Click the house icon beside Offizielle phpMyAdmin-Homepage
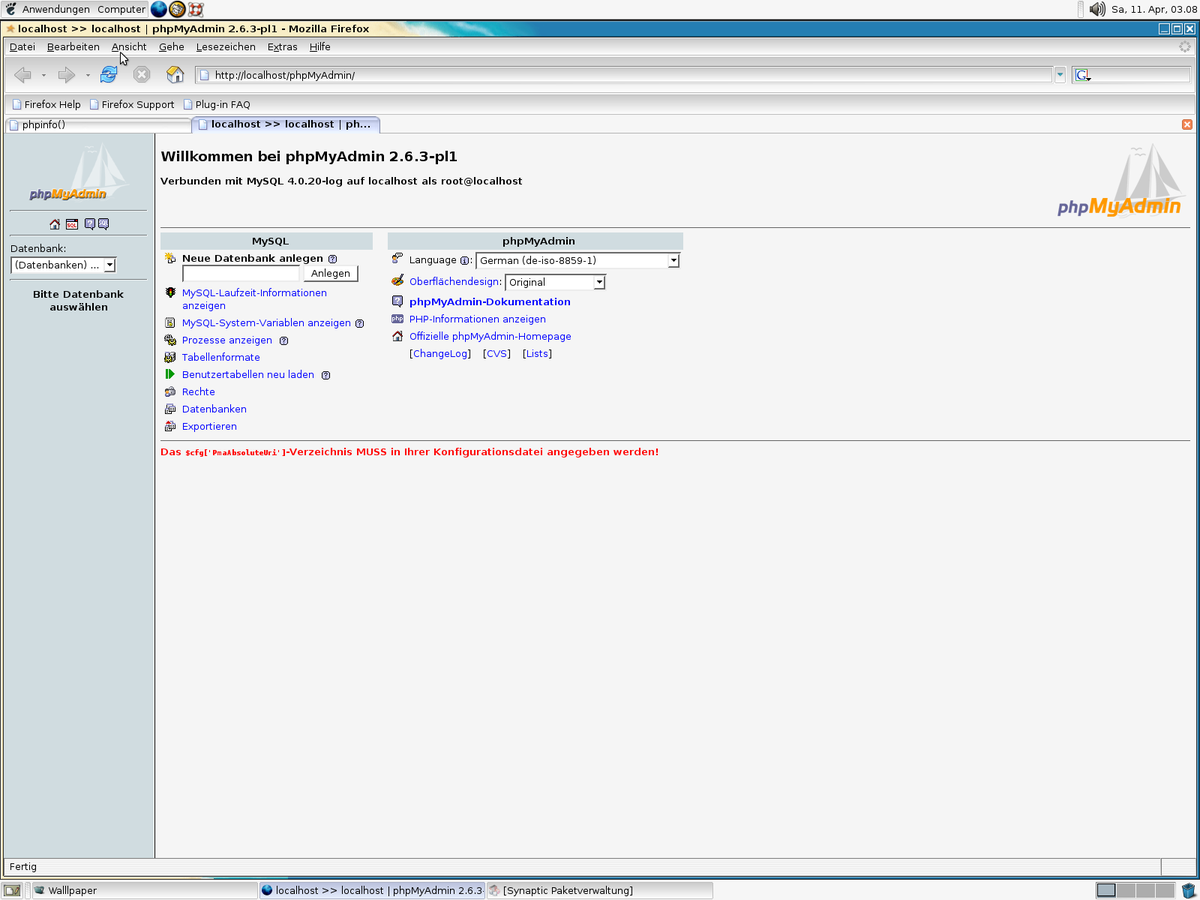1200x900 pixels. (x=398, y=336)
